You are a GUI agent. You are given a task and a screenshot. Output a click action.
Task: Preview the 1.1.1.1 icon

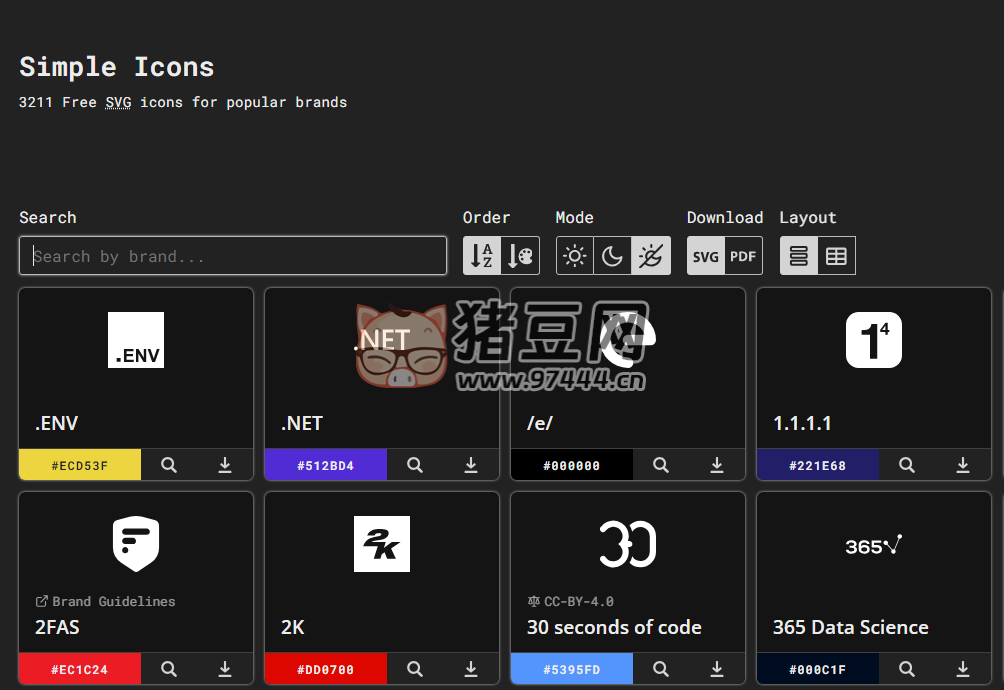coord(906,464)
